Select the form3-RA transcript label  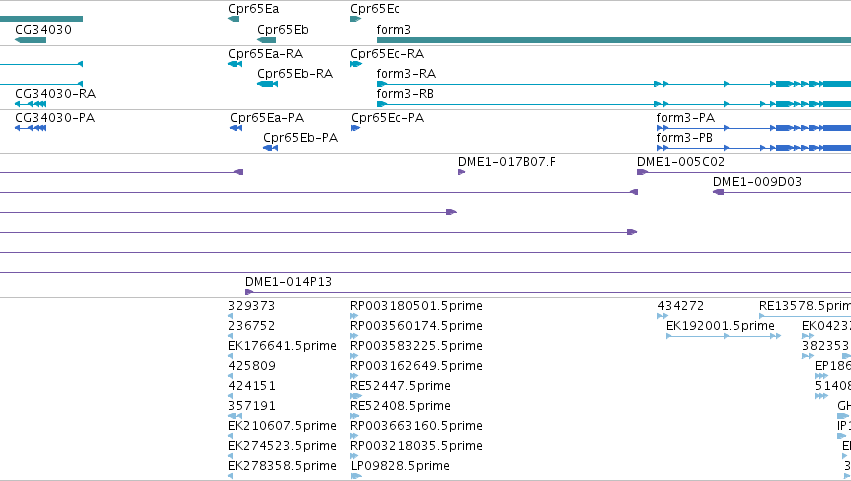(x=407, y=74)
